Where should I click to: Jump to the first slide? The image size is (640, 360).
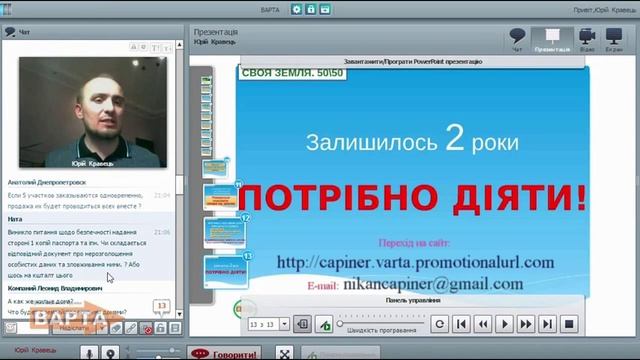461,324
